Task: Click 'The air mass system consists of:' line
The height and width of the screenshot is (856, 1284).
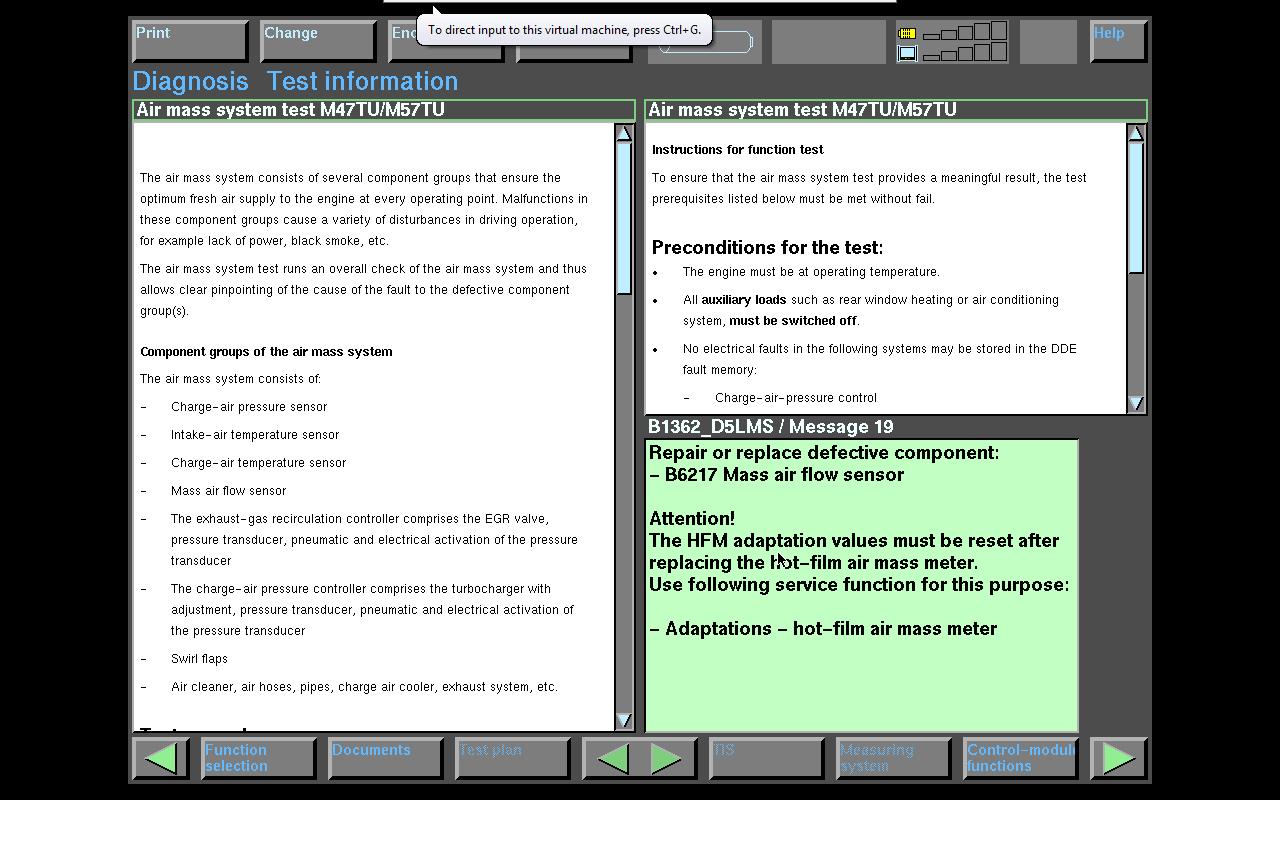Action: pos(231,379)
